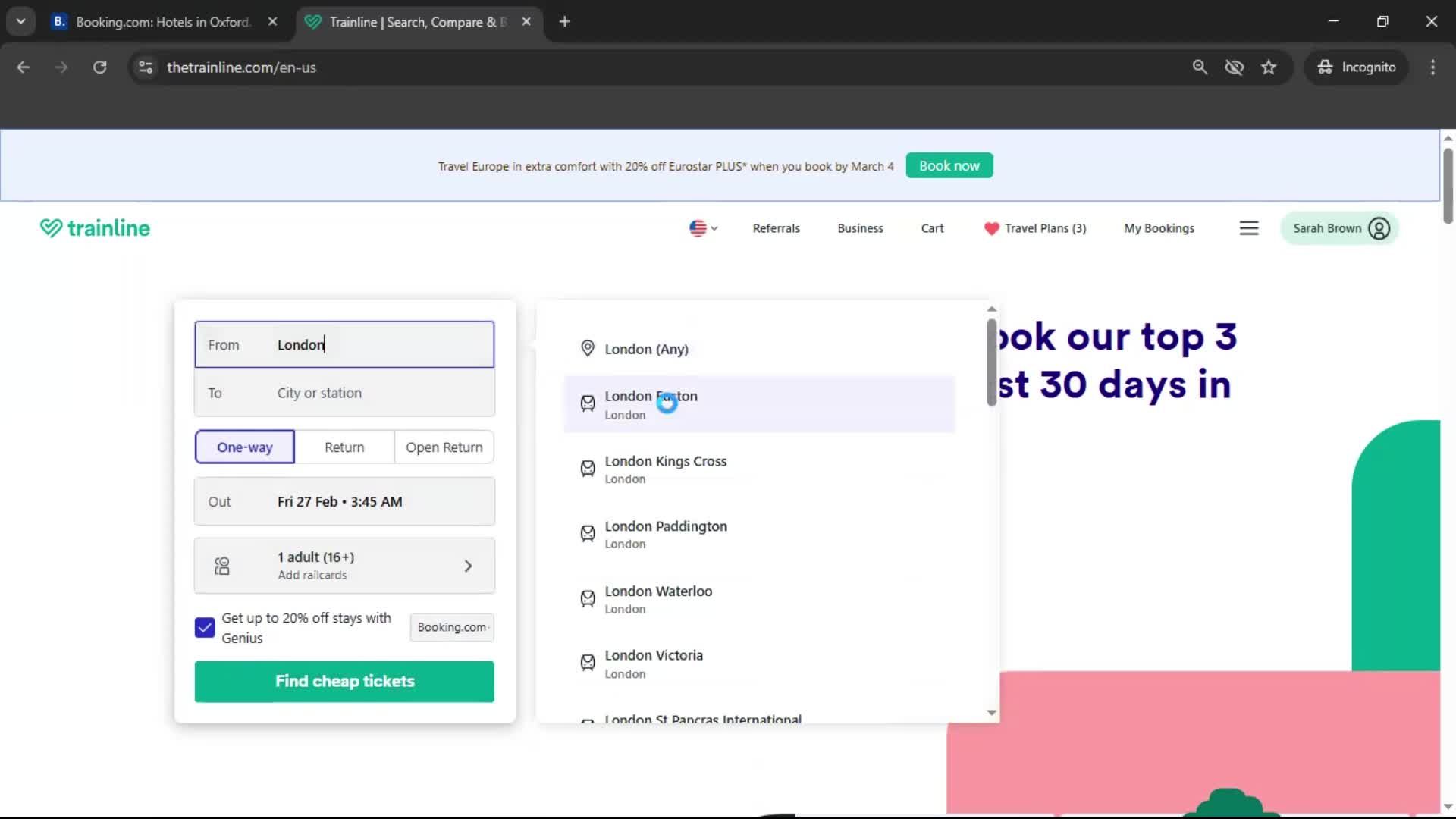Image resolution: width=1456 pixels, height=819 pixels.
Task: Click the Trainline logo
Action: coord(94,227)
